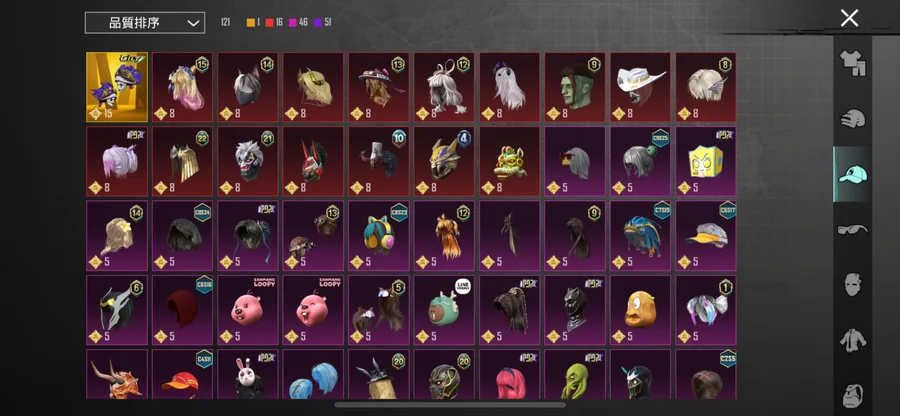
Task: Expand sorting options via the chevron arrow
Action: pos(193,24)
